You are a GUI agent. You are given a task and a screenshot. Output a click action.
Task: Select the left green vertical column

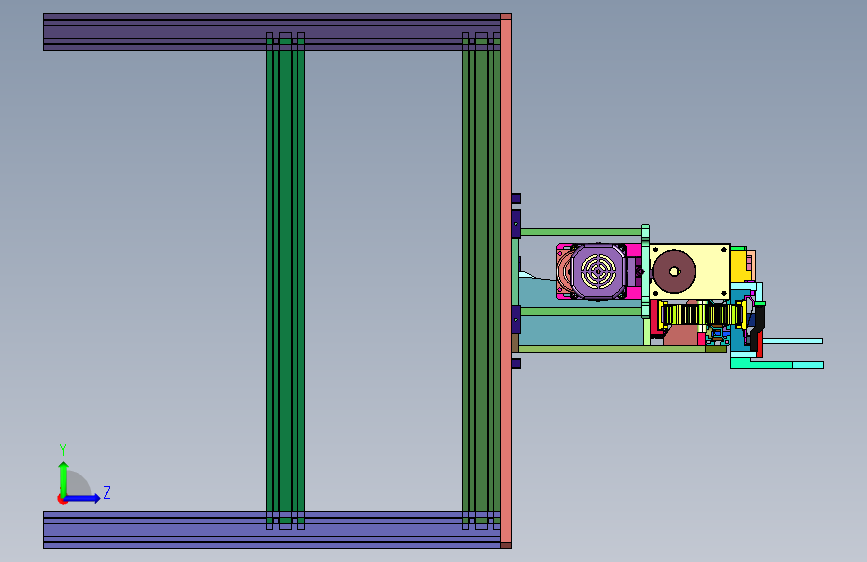tap(285, 280)
